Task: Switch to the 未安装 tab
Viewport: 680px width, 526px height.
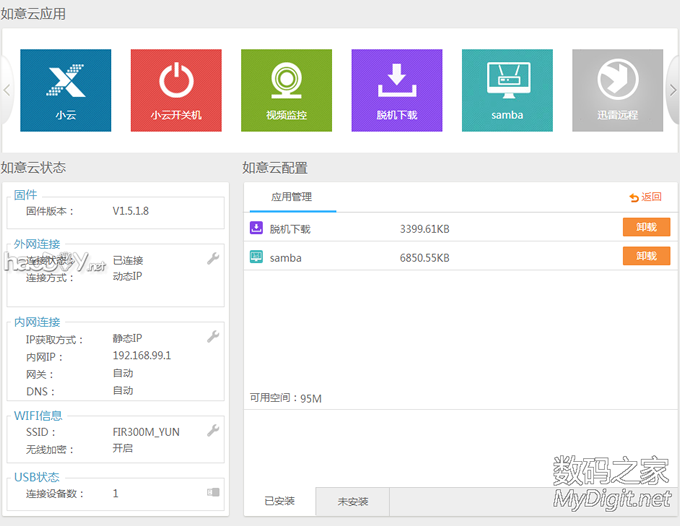Action: pos(352,501)
